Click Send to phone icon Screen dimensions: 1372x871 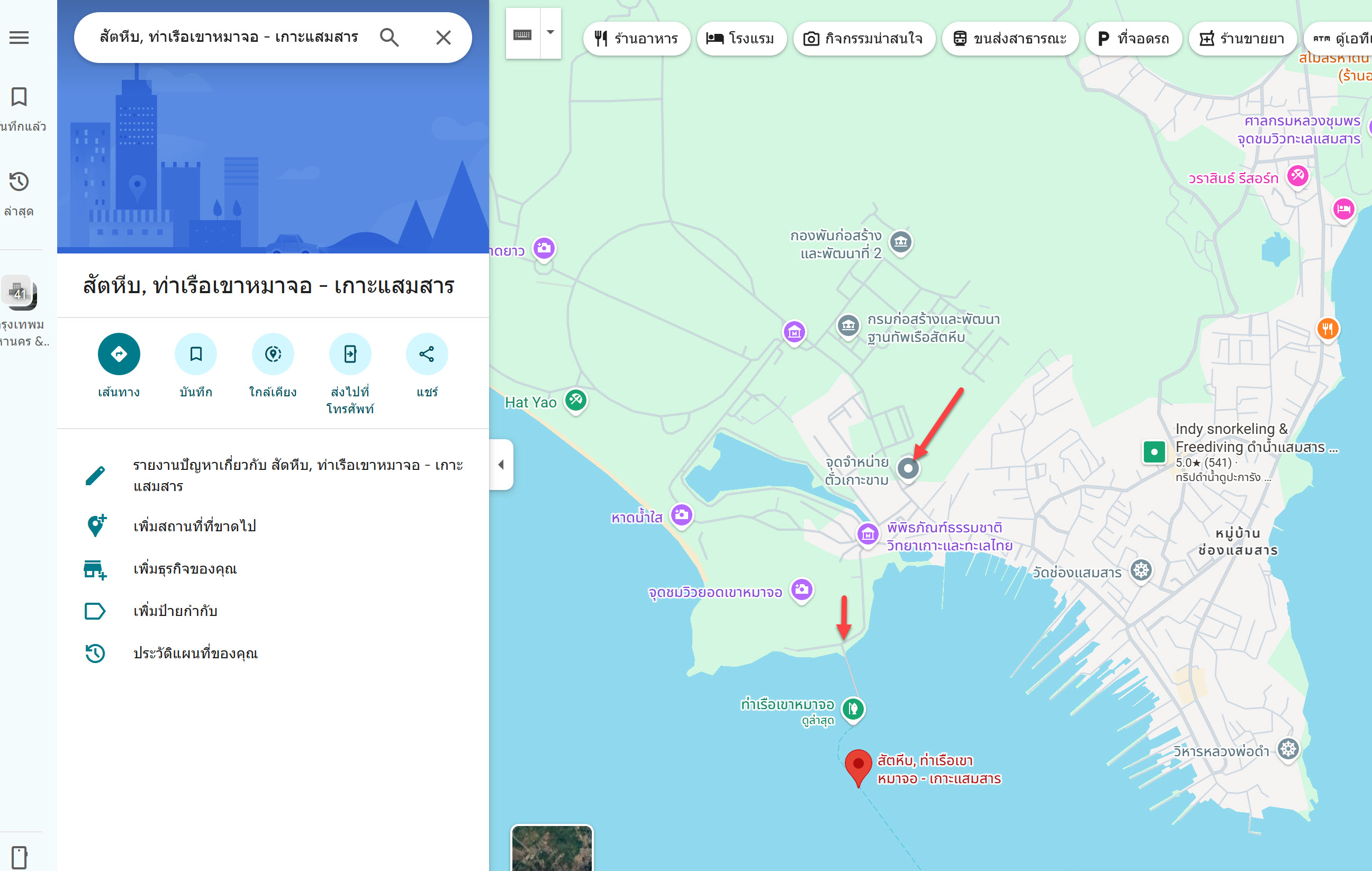pos(350,354)
